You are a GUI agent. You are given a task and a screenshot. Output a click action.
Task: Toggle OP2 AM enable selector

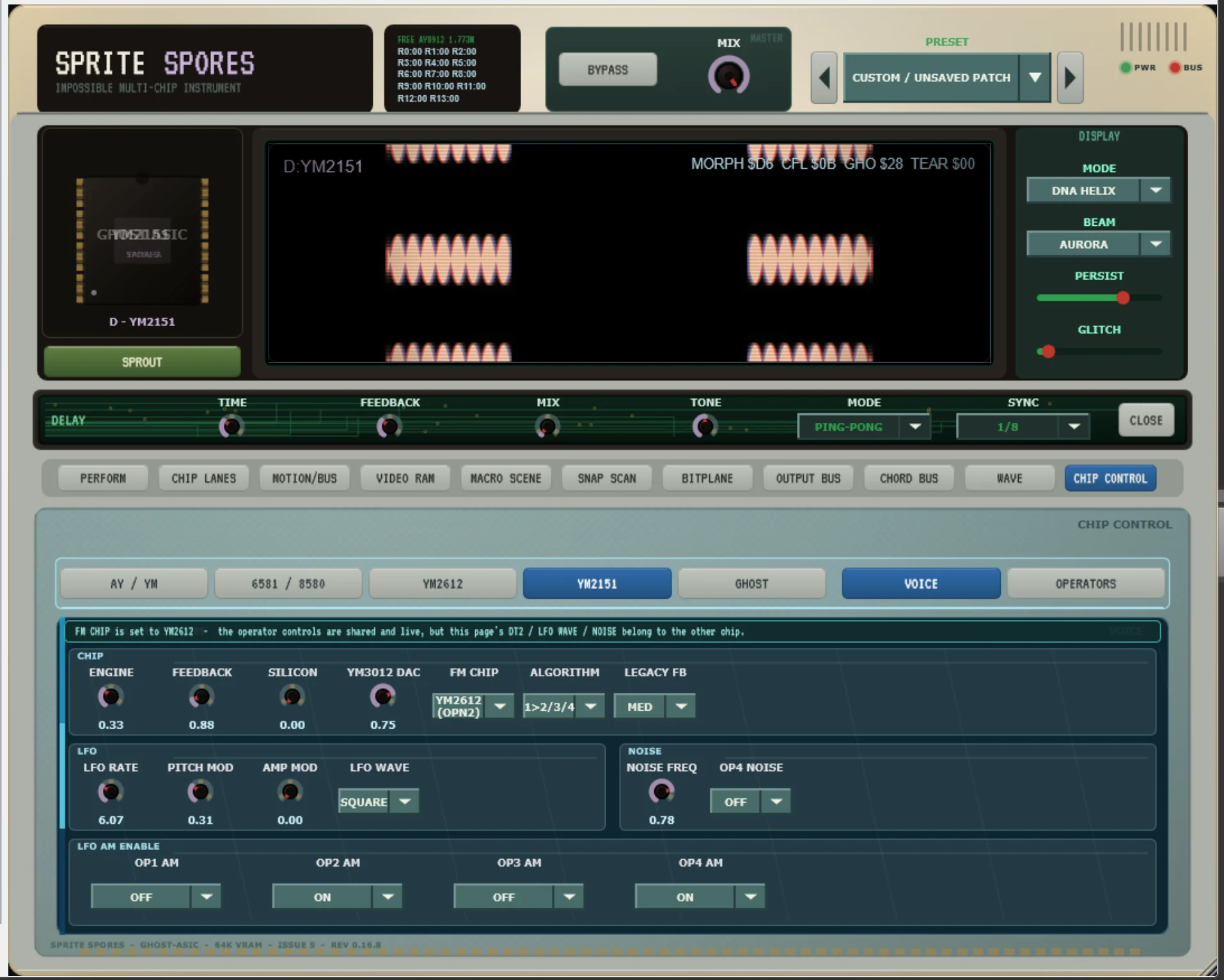[337, 897]
